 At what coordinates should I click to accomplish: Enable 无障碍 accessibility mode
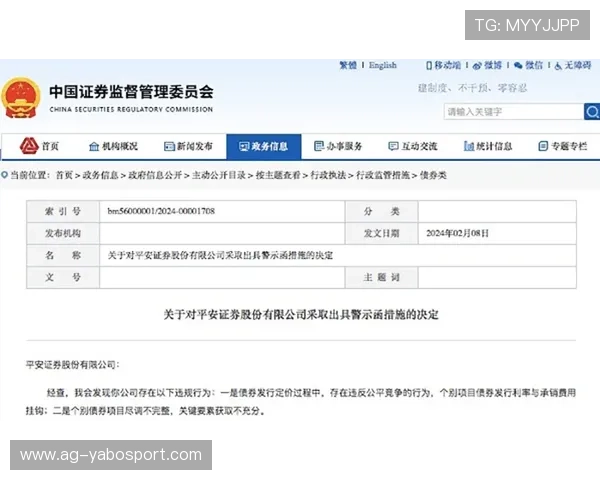click(x=578, y=65)
